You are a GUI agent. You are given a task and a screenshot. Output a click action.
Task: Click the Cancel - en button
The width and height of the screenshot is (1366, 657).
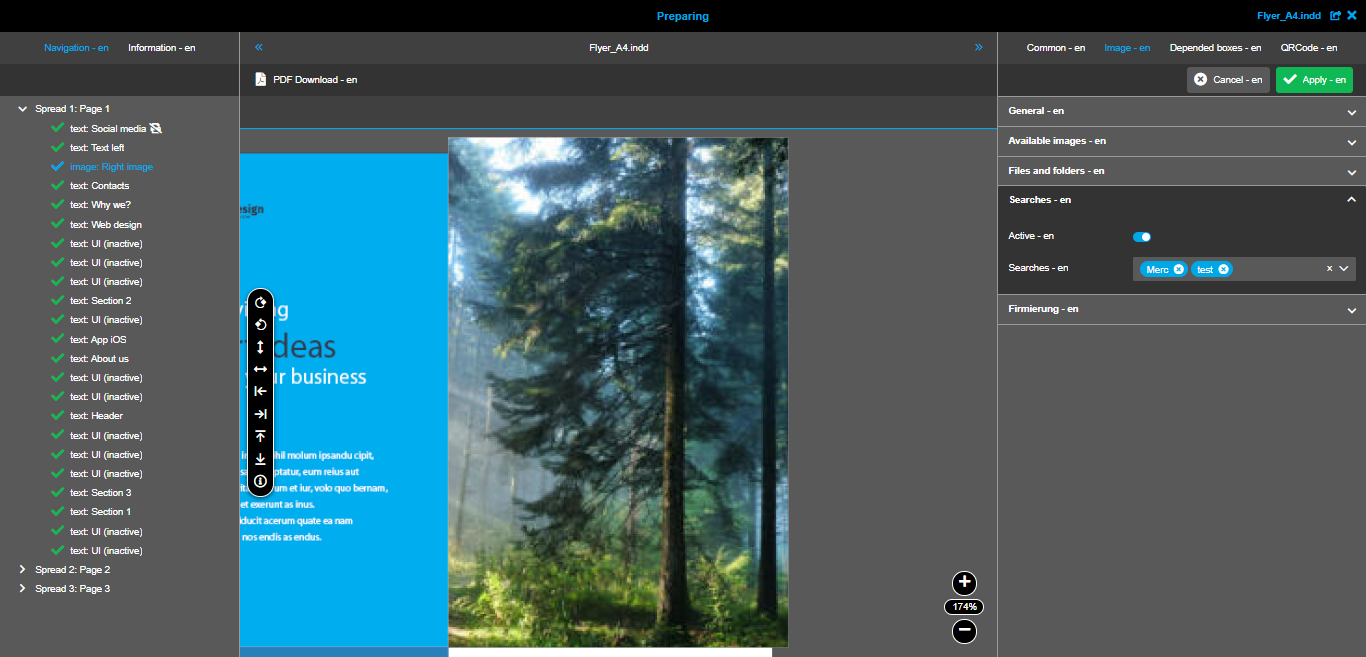tap(1228, 80)
